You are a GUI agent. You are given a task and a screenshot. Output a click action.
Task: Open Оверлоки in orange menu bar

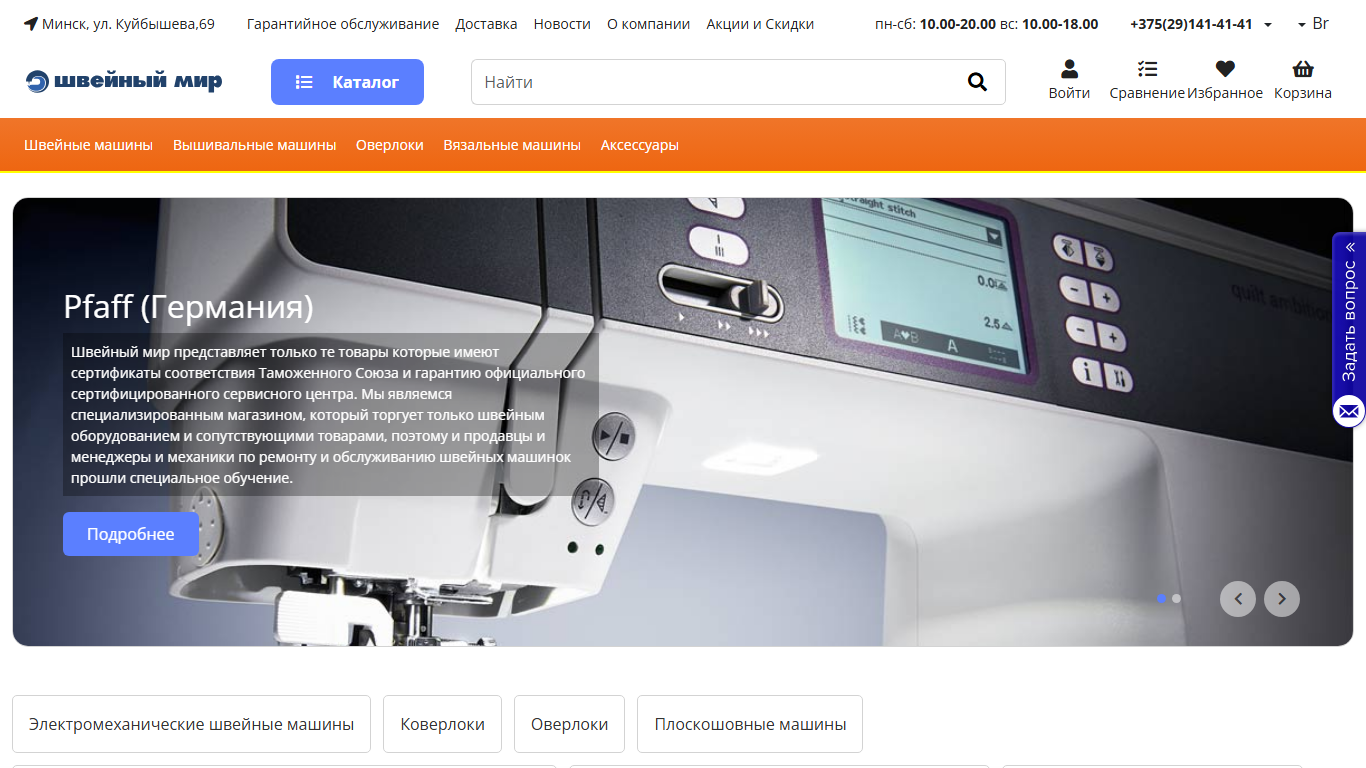(x=390, y=145)
